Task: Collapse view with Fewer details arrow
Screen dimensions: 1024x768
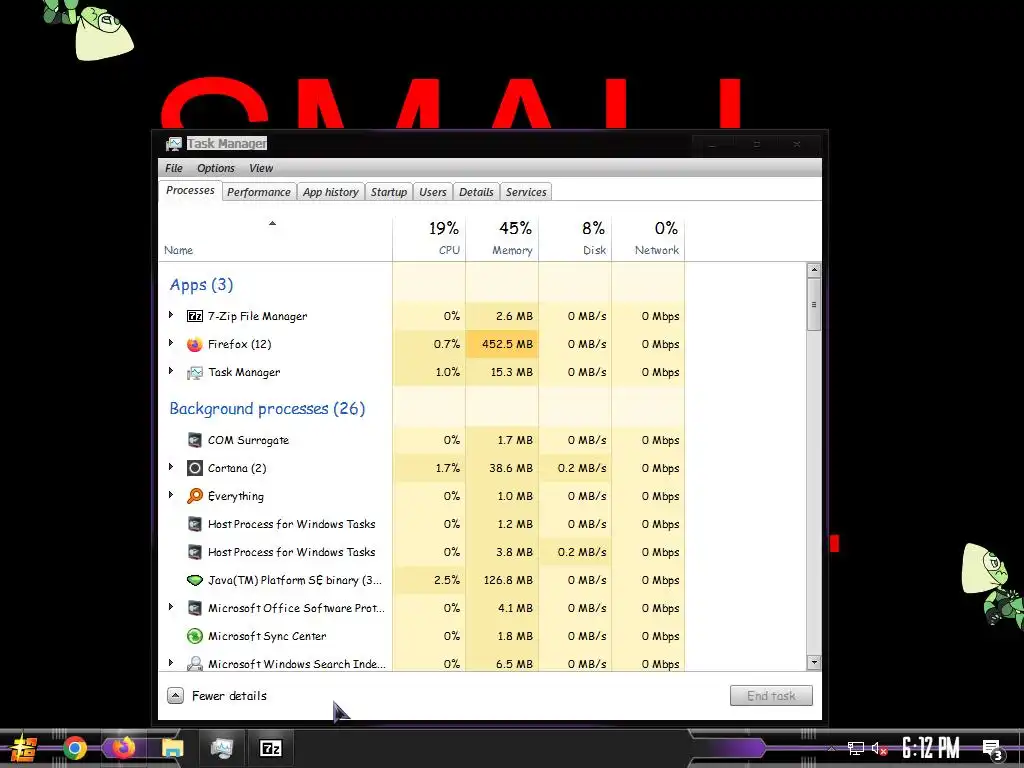Action: [175, 696]
